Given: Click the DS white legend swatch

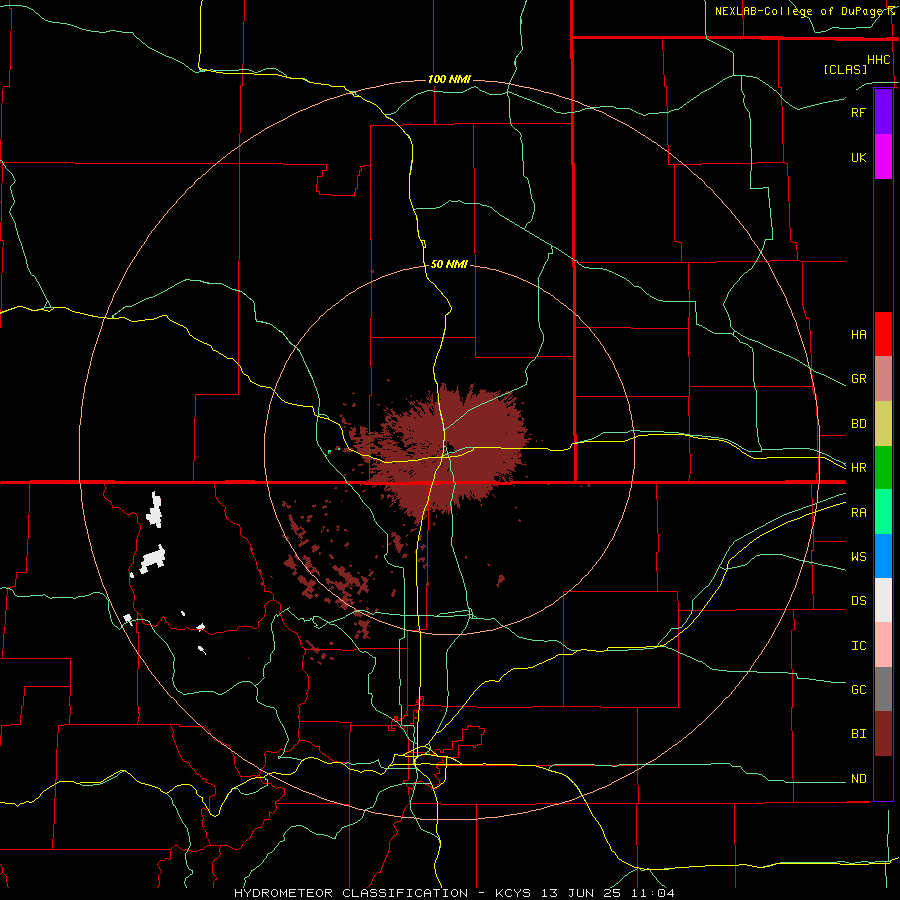Looking at the screenshot, I should tap(883, 600).
